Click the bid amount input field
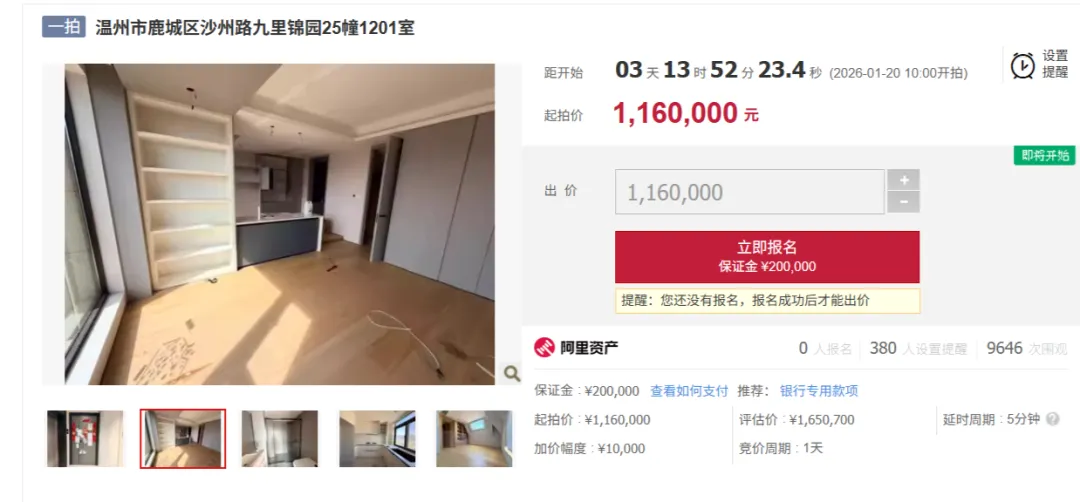This screenshot has width=1080, height=502. [x=749, y=191]
